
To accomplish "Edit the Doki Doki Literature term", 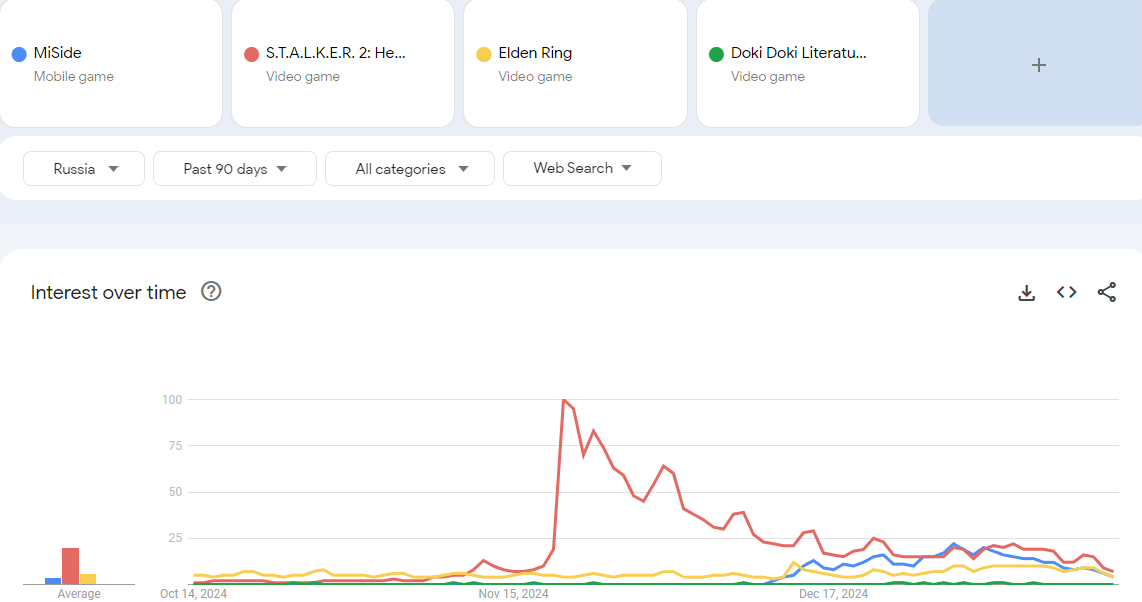I will [x=798, y=54].
